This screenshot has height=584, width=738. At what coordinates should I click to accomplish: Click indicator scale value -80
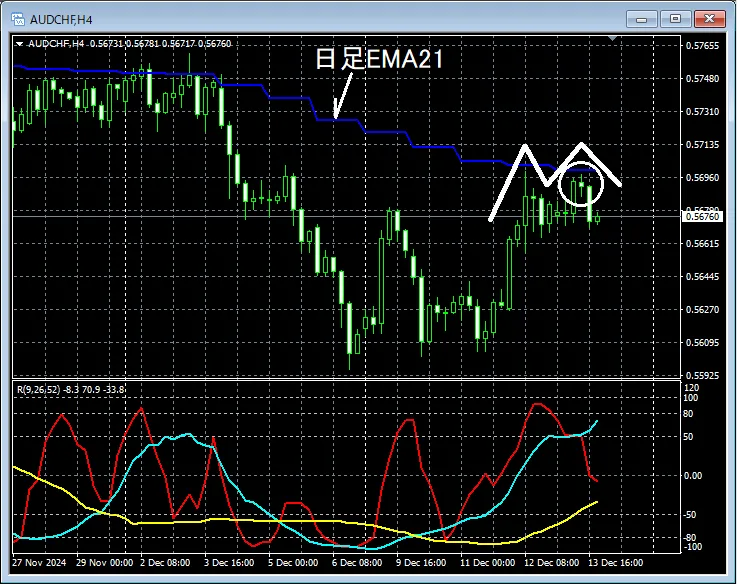690,538
